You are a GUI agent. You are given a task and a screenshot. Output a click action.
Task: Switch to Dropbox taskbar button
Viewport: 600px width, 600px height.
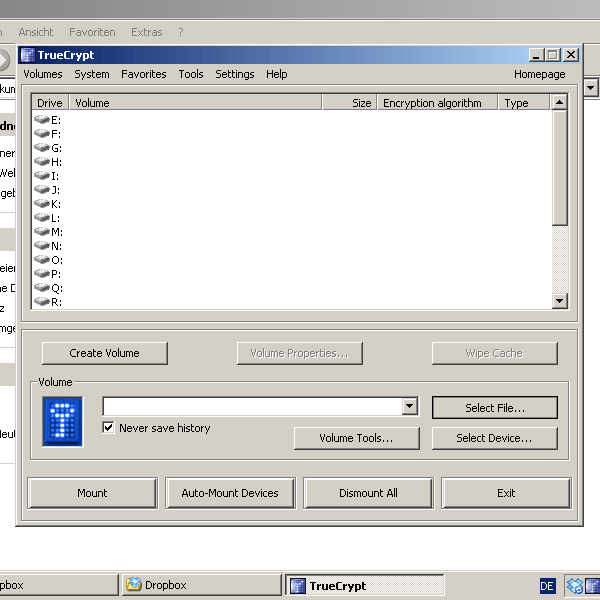(202, 585)
